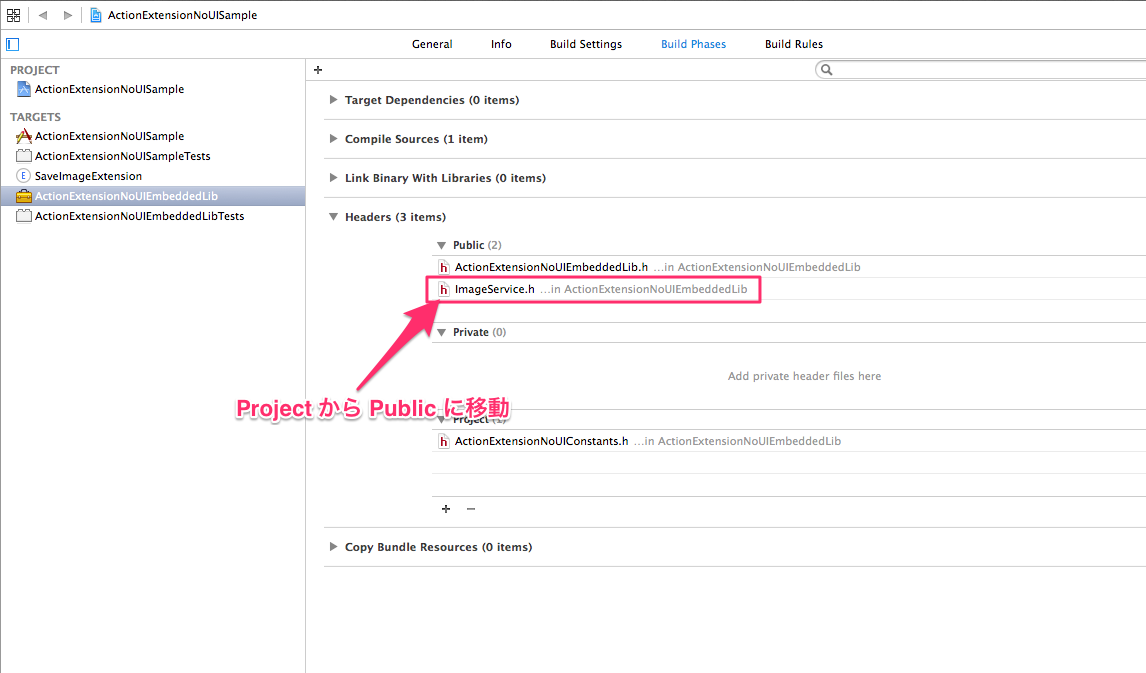The width and height of the screenshot is (1146, 673).
Task: Click the ActionExtensionNoUISampleTests target icon
Action: click(x=22, y=156)
